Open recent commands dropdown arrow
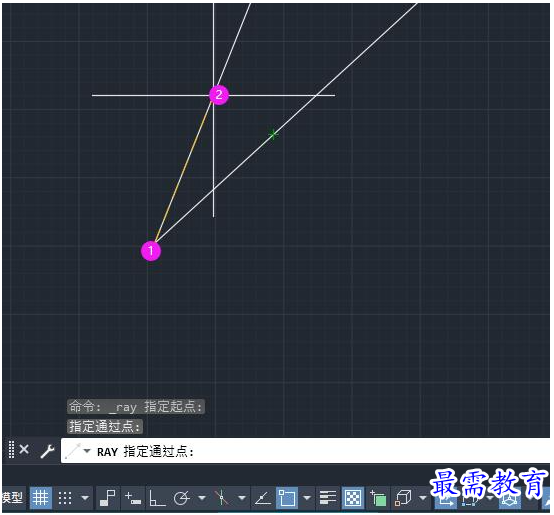554x515 pixels. tap(87, 451)
